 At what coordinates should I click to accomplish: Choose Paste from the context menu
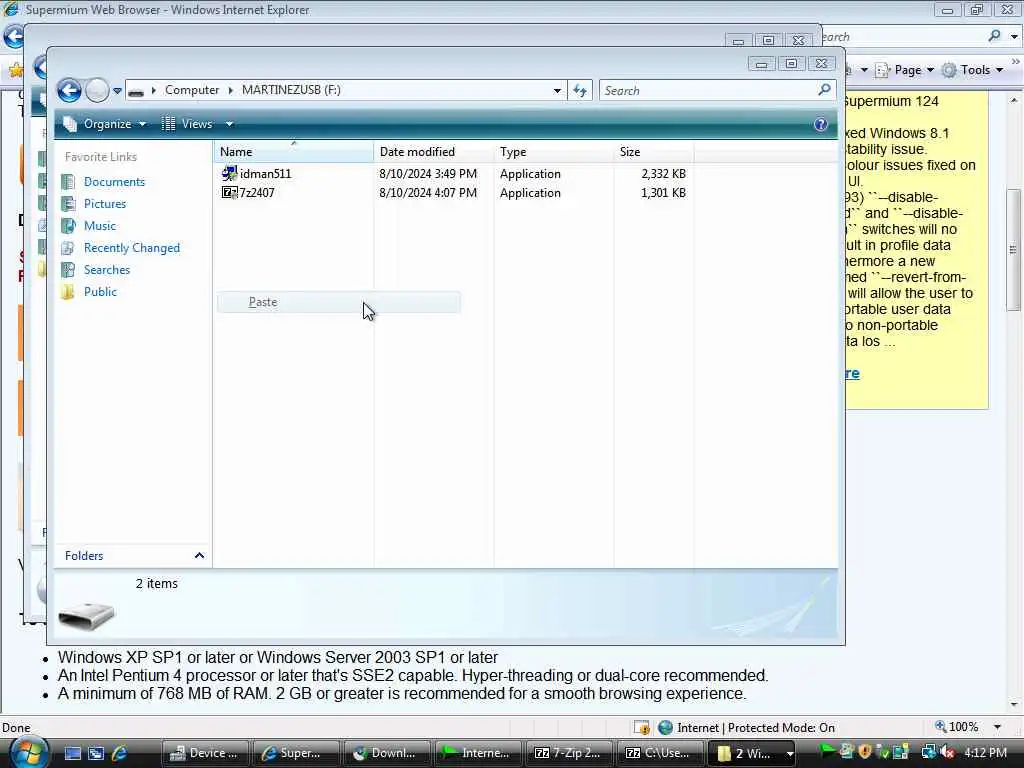click(x=338, y=302)
